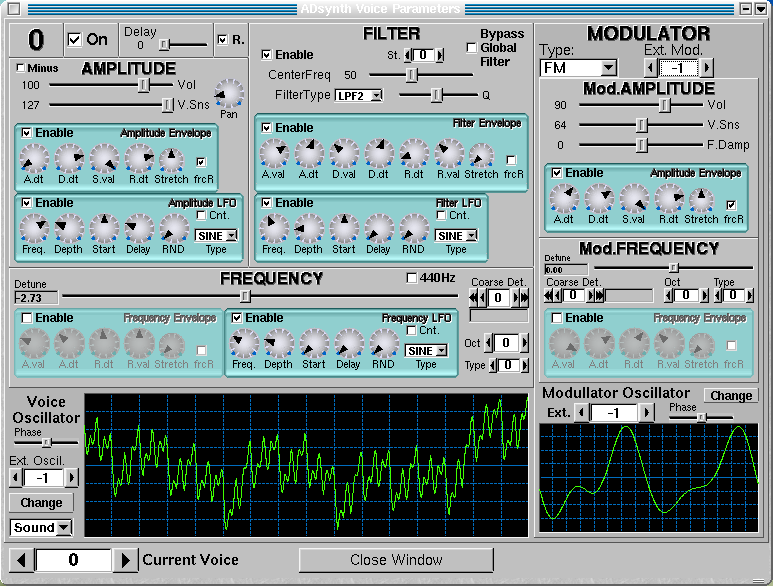This screenshot has height=586, width=773.
Task: Click the S.val knob in voice Amplitude Envelope
Action: [104, 158]
